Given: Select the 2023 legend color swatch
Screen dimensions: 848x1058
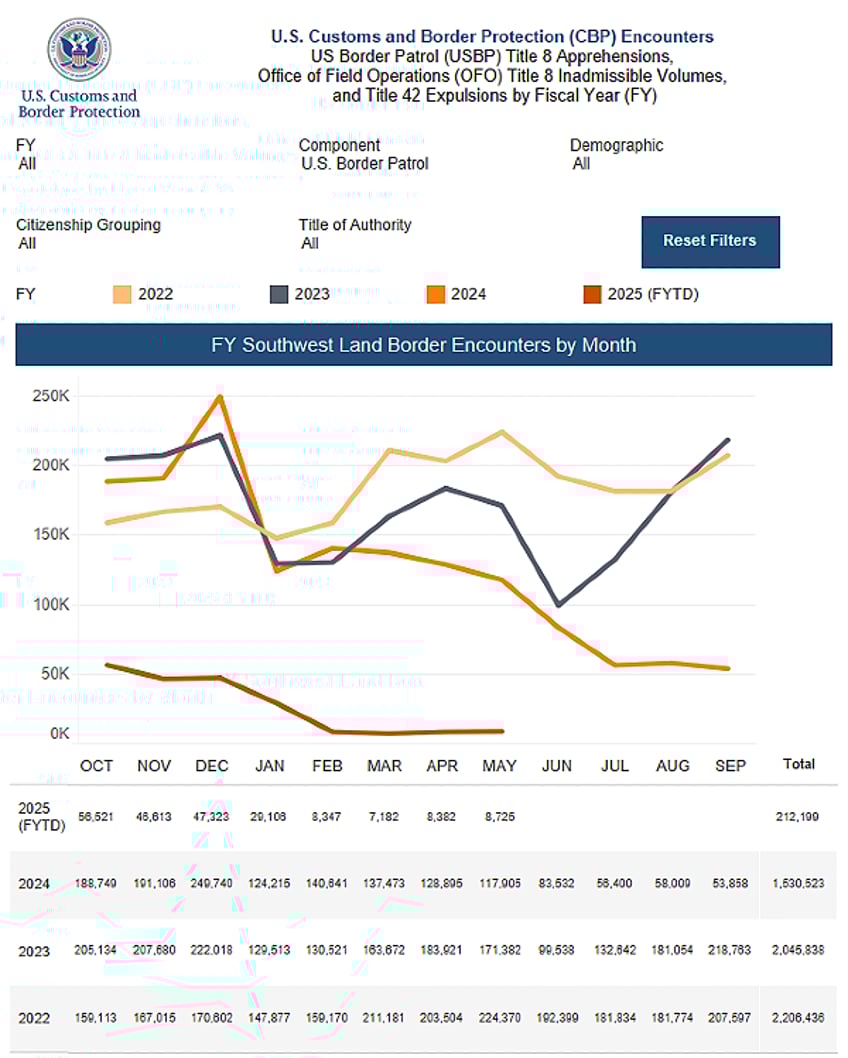Looking at the screenshot, I should pos(279,295).
